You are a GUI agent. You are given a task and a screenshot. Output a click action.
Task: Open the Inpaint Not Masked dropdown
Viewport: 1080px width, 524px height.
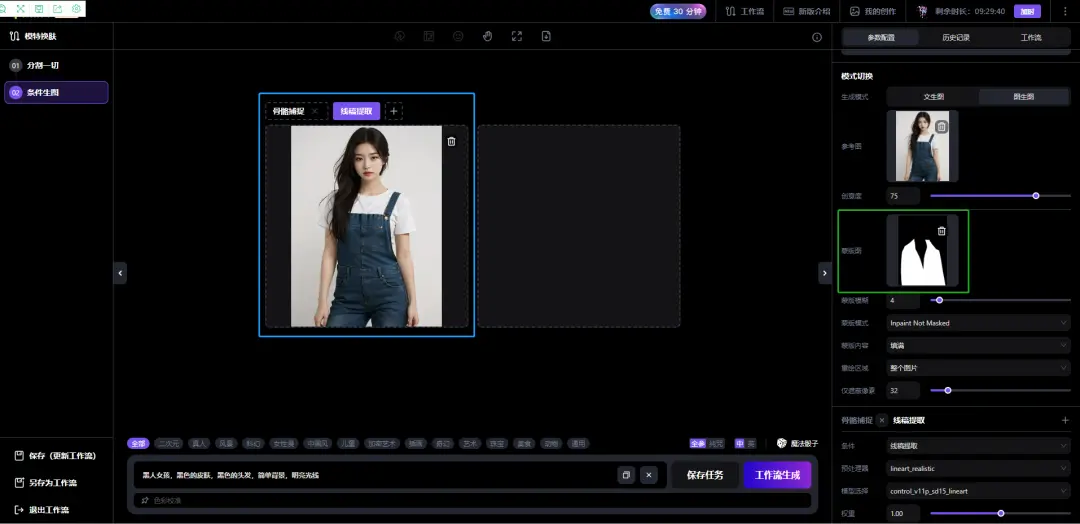(x=978, y=323)
